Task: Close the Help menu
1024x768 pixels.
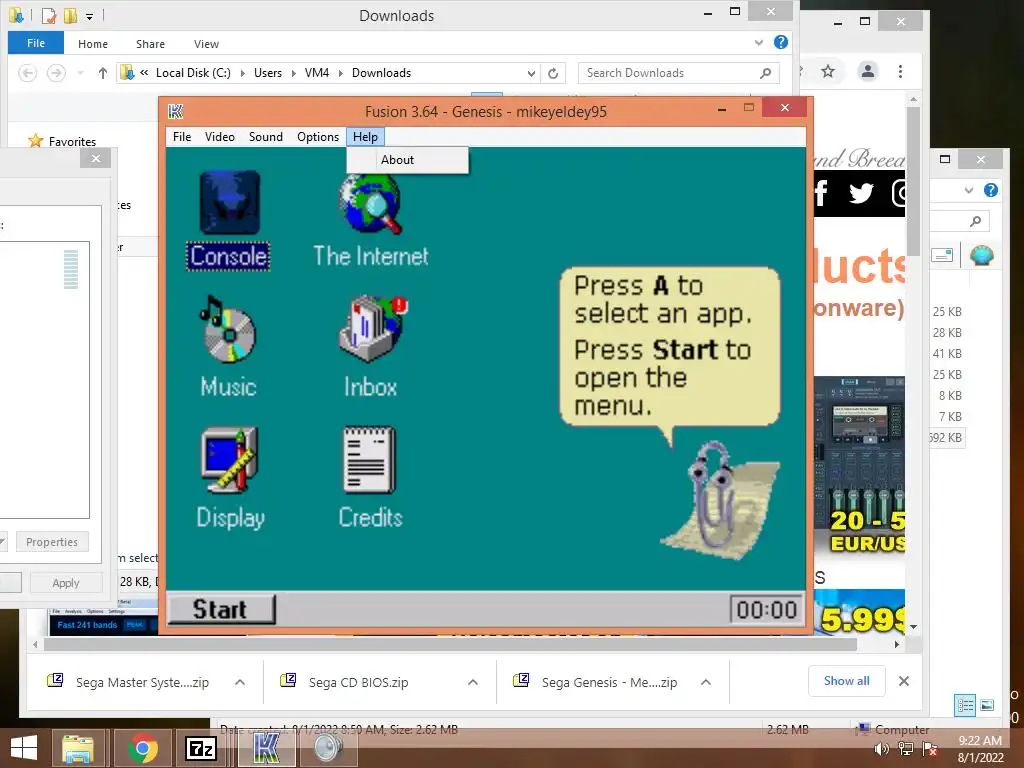Action: pos(365,137)
